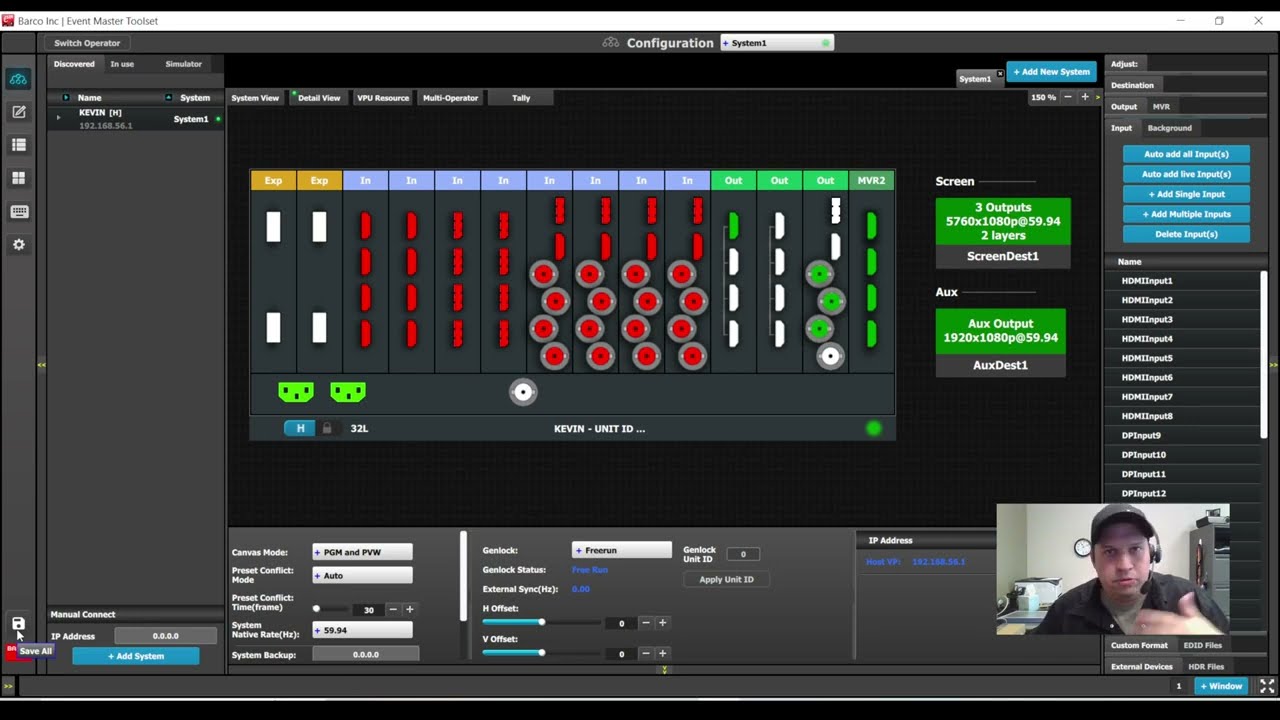The width and height of the screenshot is (1280, 720).
Task: Click the Add Multiple Inputs button
Action: point(1186,214)
